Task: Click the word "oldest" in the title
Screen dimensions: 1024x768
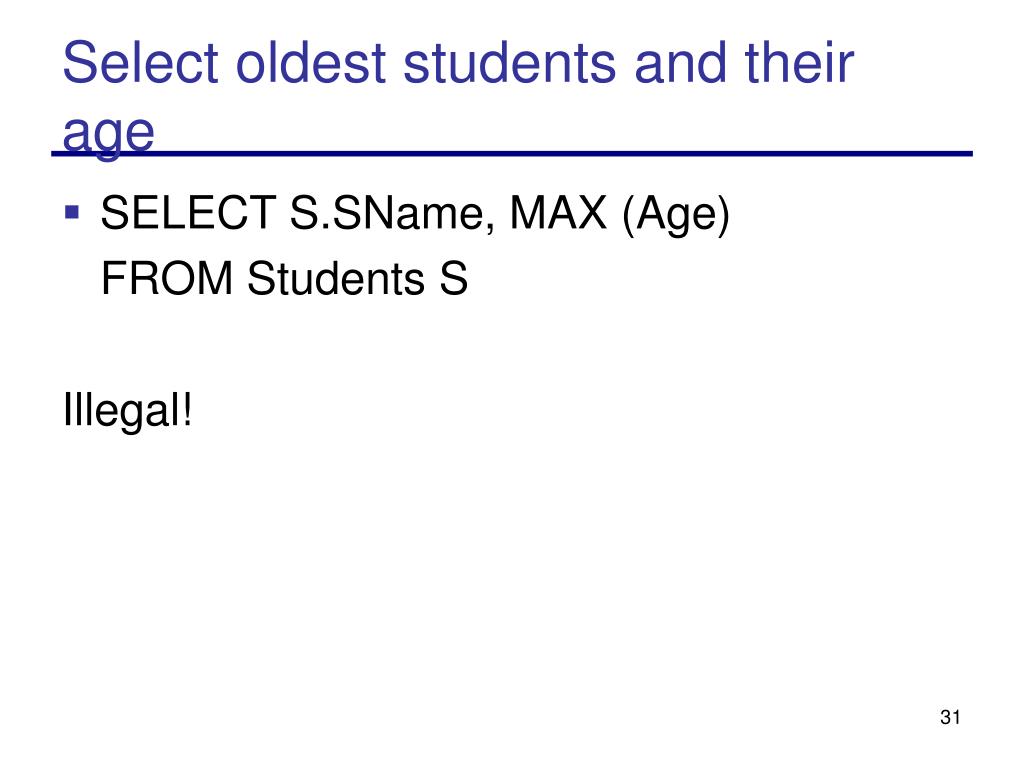Action: (312, 63)
